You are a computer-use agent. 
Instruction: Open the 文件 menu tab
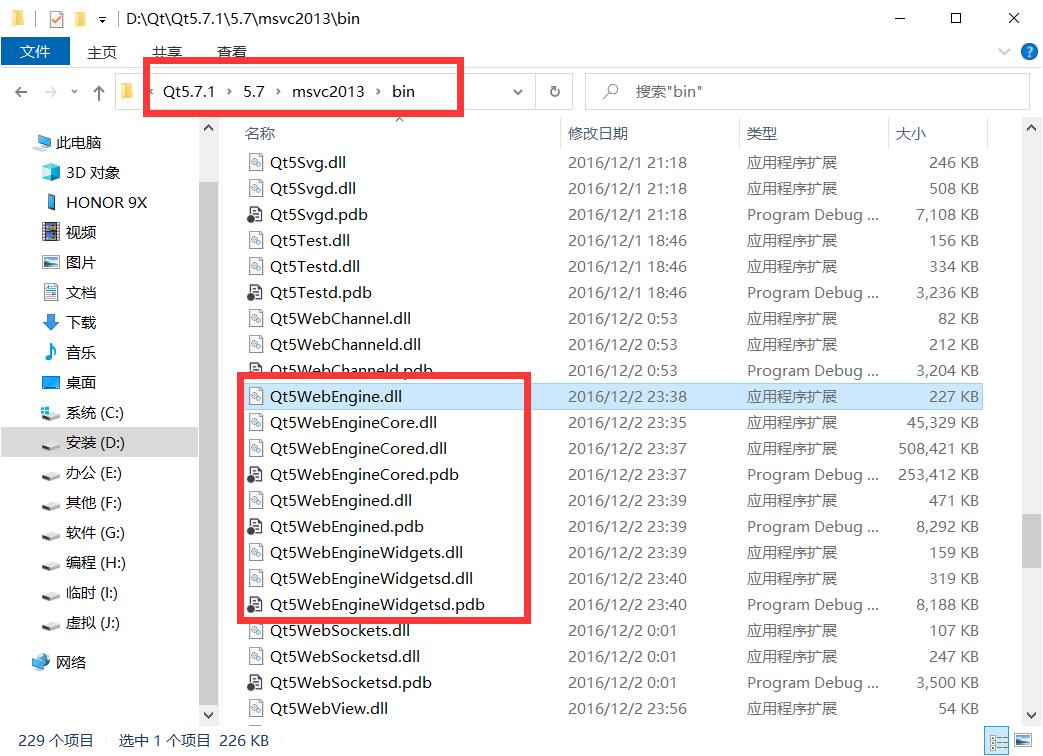pyautogui.click(x=35, y=52)
